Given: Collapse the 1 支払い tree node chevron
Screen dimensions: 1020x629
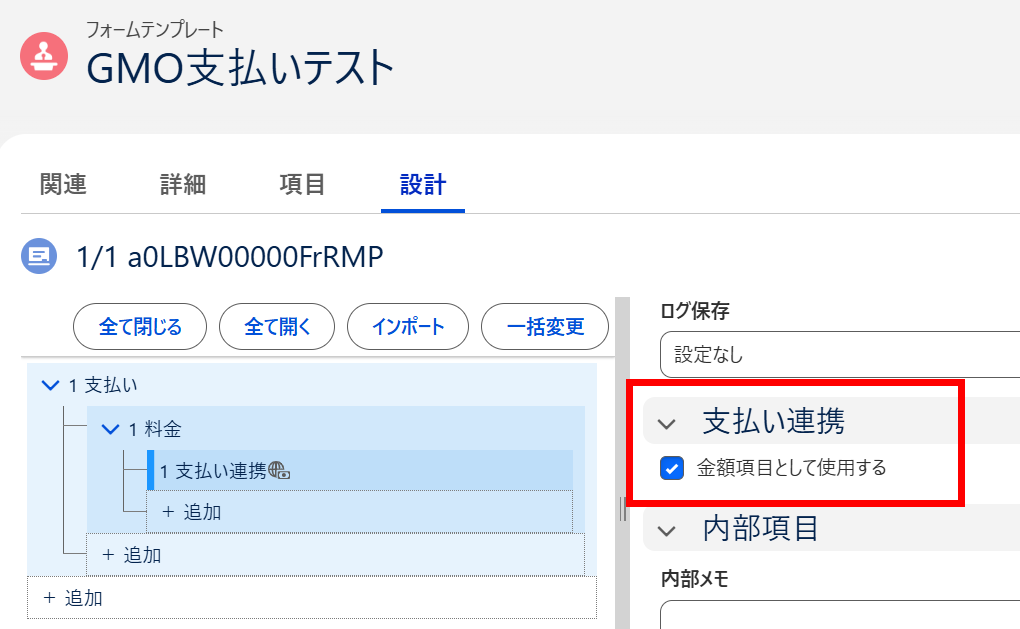Looking at the screenshot, I should 50,385.
